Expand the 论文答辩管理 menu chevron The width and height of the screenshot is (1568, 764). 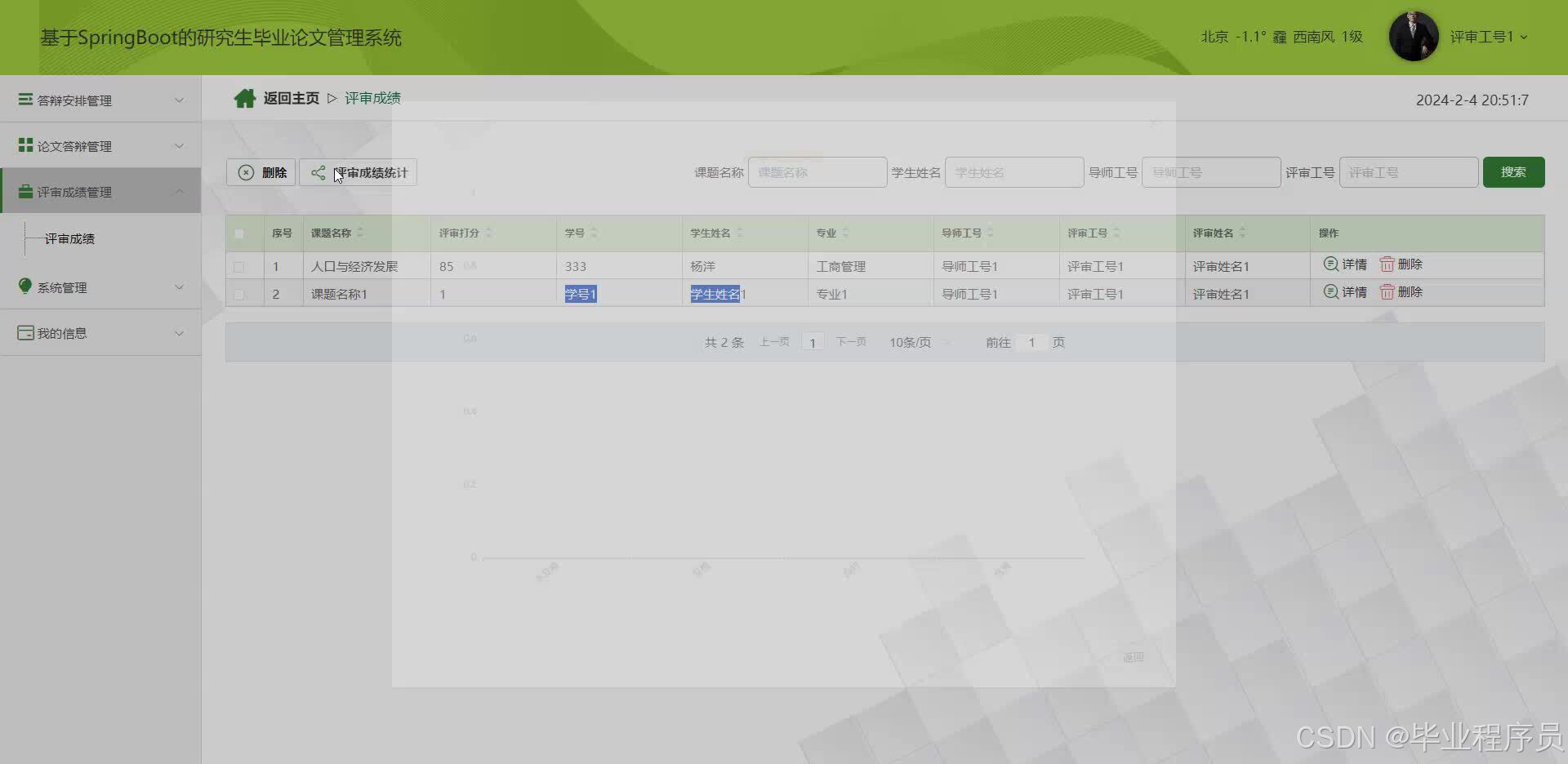pyautogui.click(x=179, y=145)
